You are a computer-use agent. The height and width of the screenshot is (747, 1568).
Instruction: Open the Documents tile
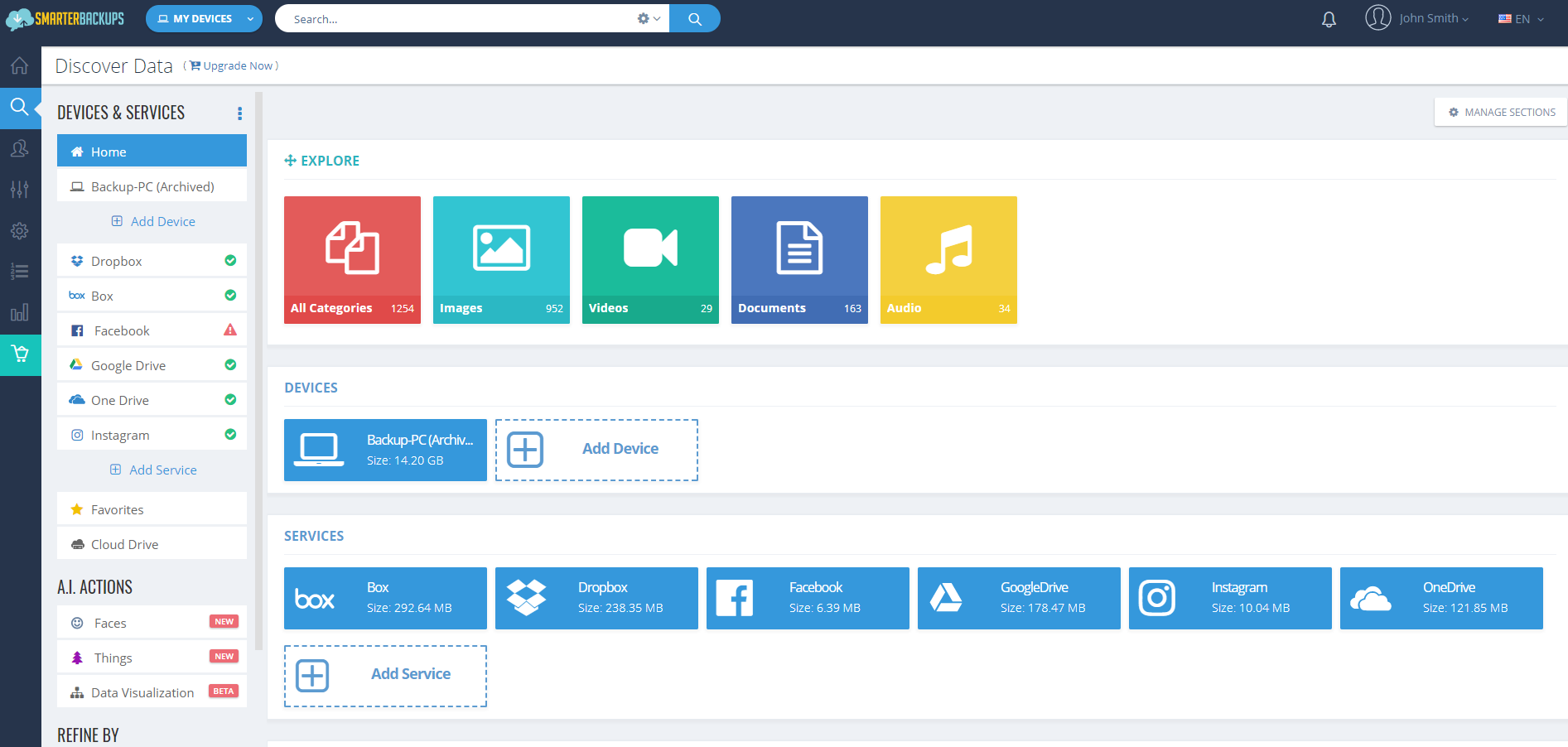coord(799,260)
